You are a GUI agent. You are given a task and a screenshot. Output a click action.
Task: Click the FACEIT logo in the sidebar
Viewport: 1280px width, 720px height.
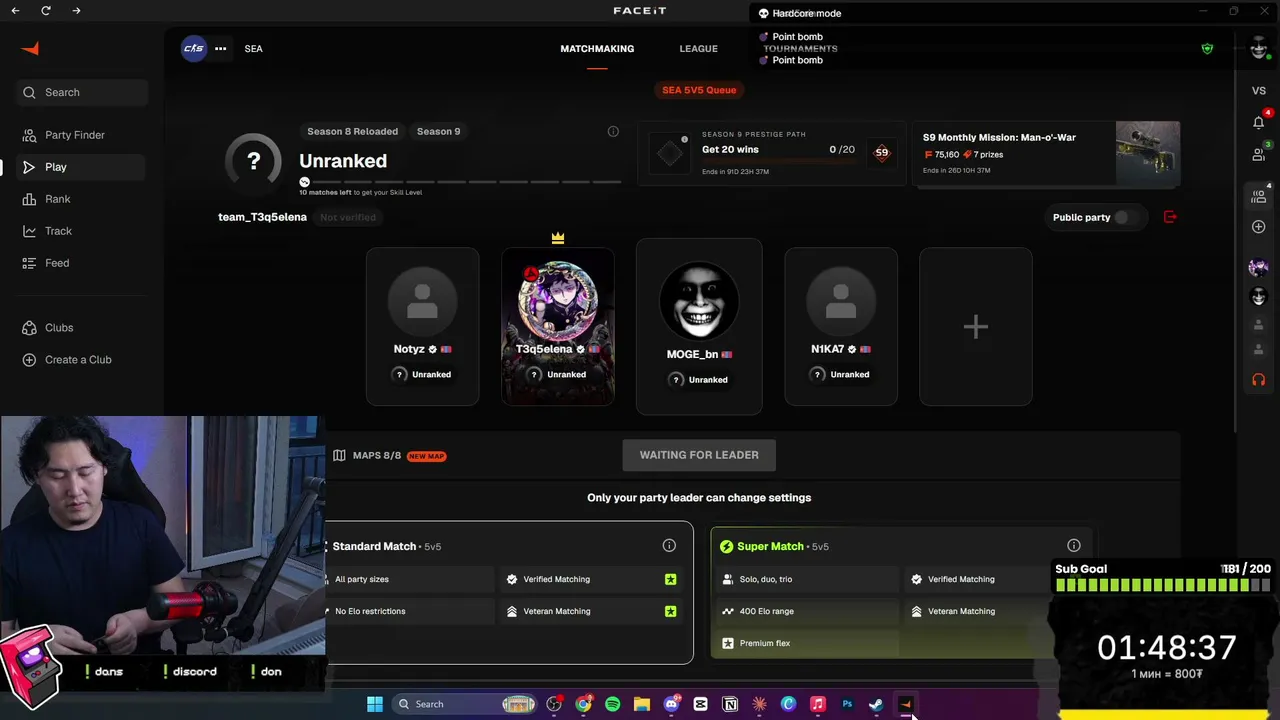30,49
